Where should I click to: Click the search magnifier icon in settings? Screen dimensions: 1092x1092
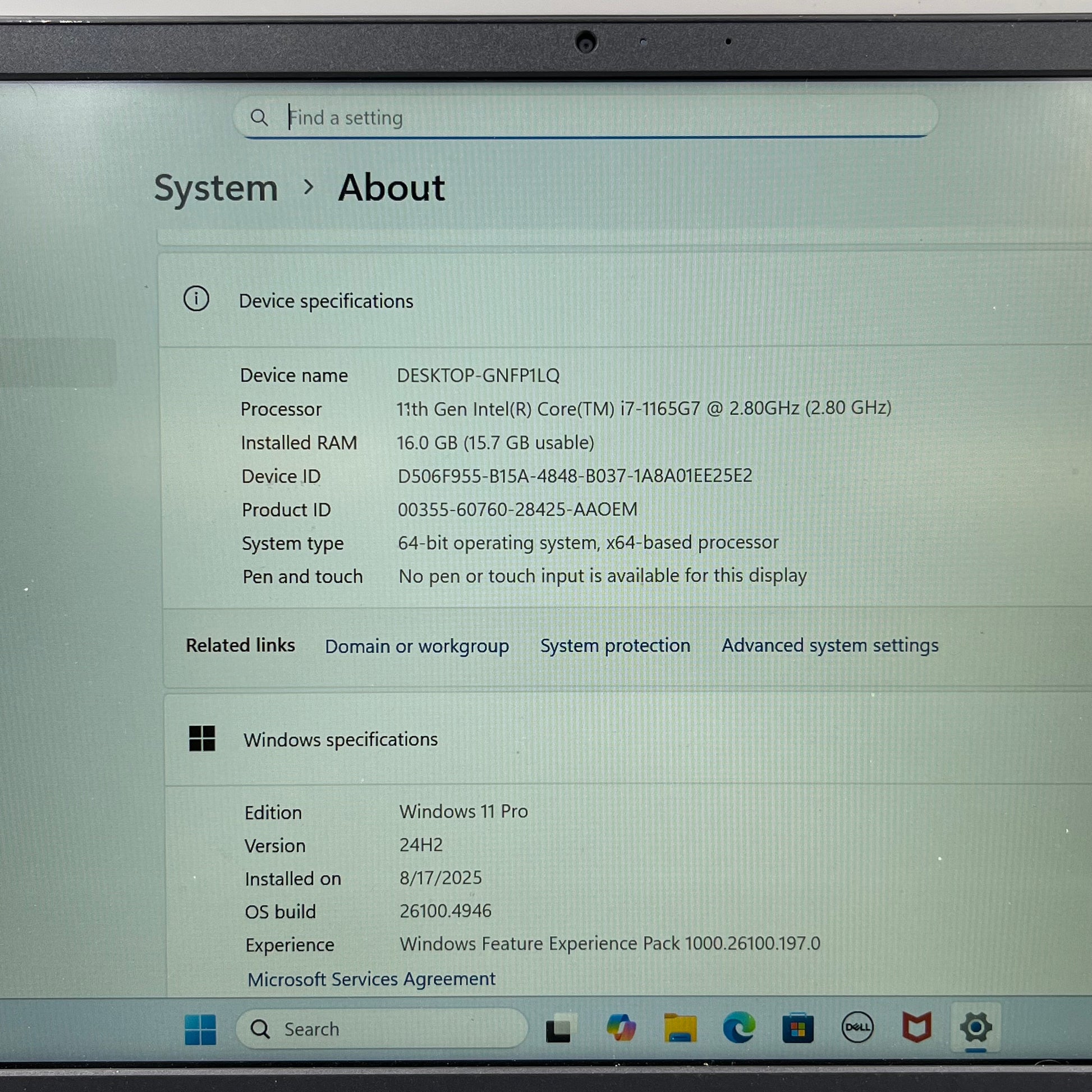(x=259, y=118)
